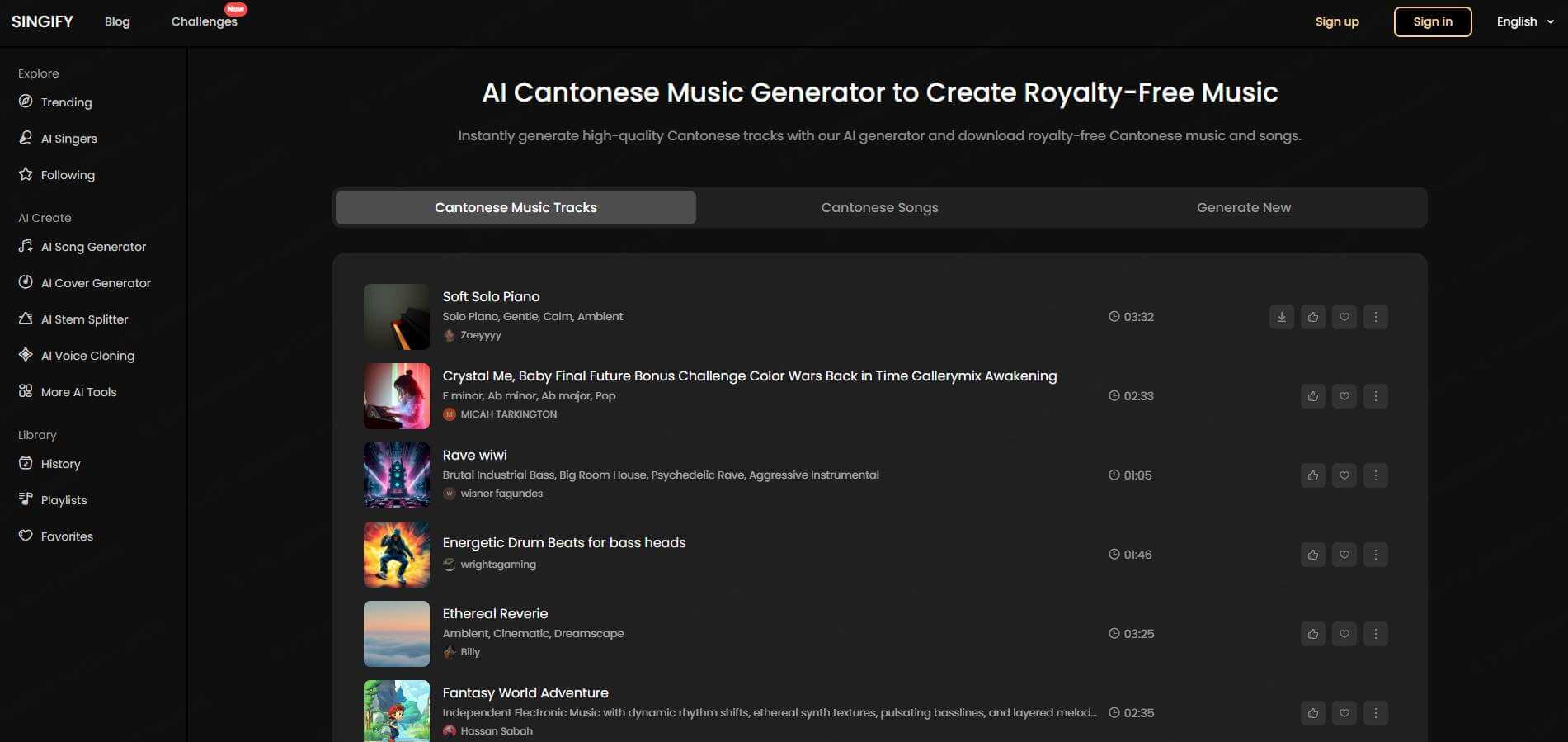Click the Ethereal Reverie track title
Image resolution: width=1568 pixels, height=742 pixels.
click(495, 613)
